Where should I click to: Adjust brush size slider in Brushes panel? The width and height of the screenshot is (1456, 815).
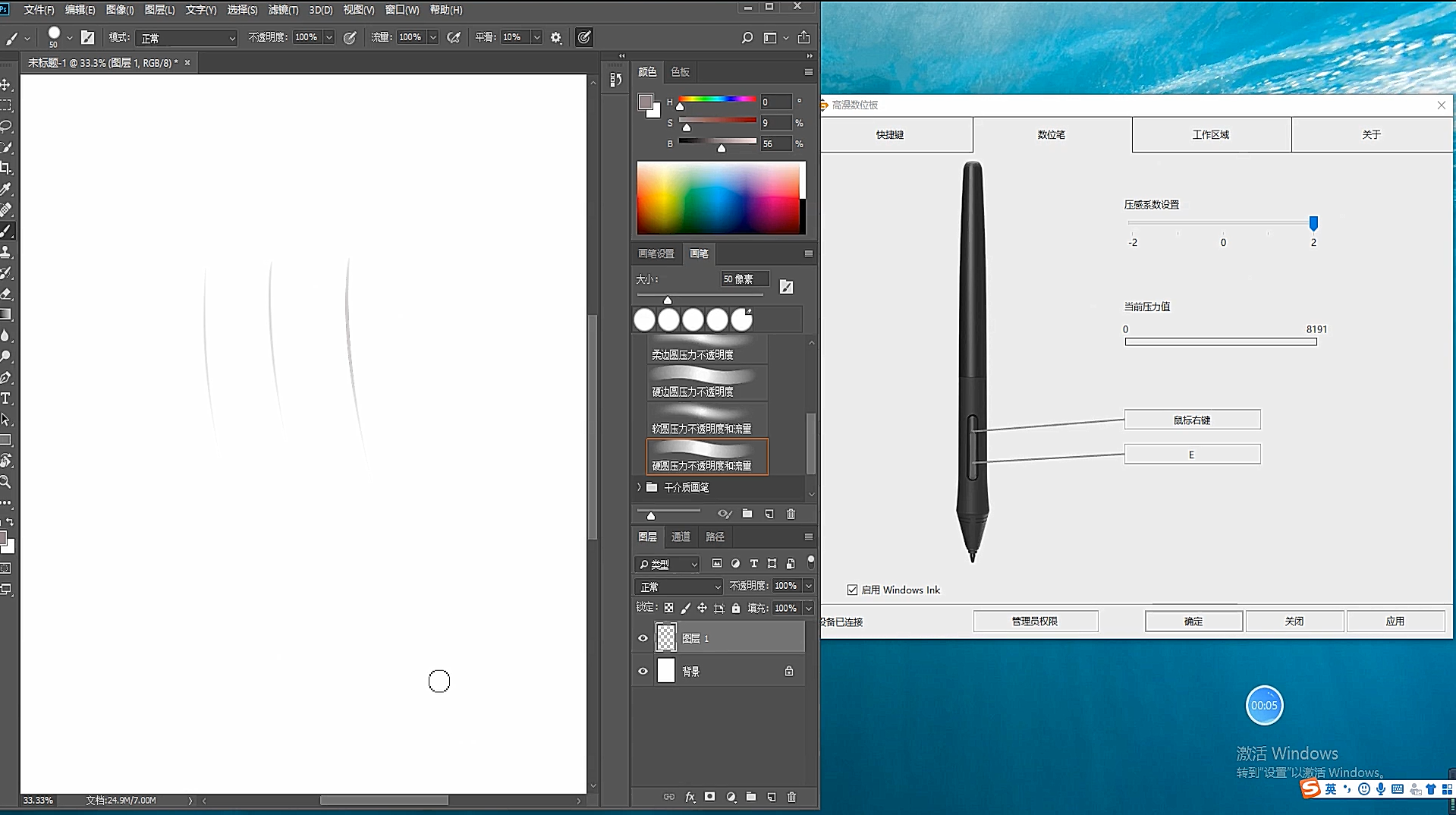click(x=668, y=300)
